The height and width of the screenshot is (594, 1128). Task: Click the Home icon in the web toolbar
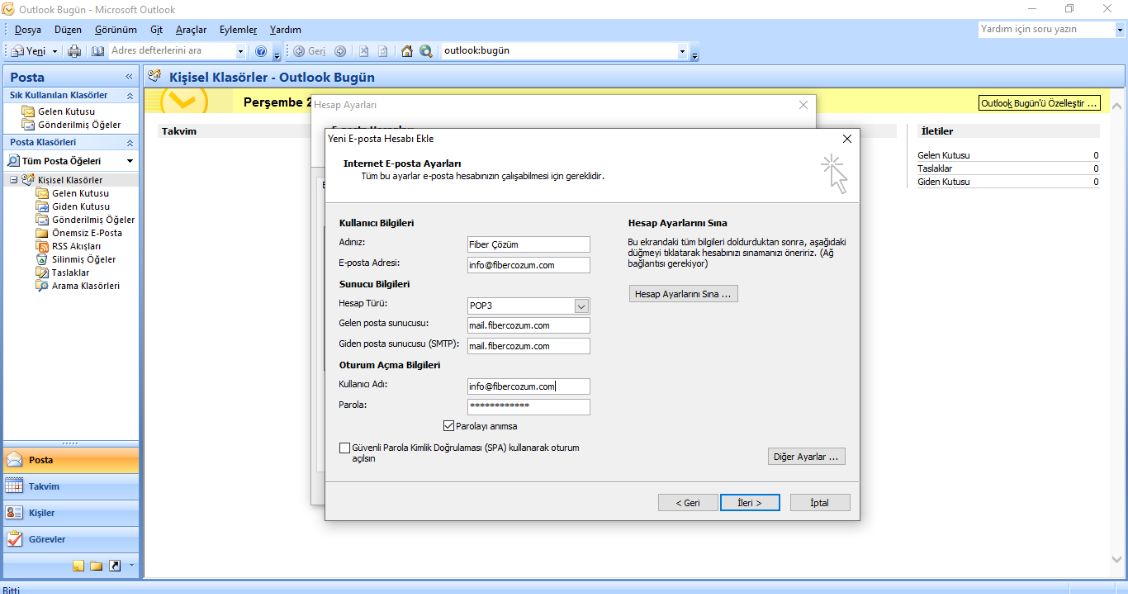point(407,51)
